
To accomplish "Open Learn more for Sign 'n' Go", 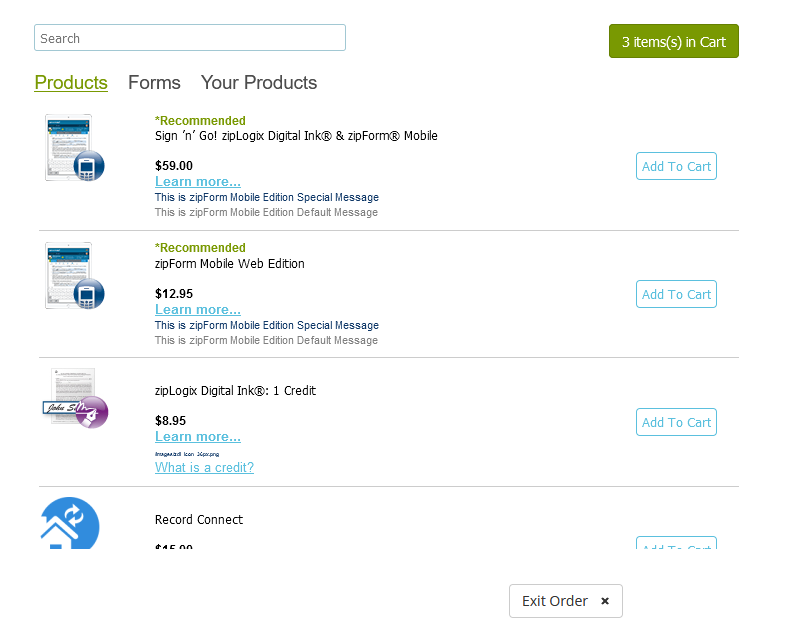I will (197, 181).
